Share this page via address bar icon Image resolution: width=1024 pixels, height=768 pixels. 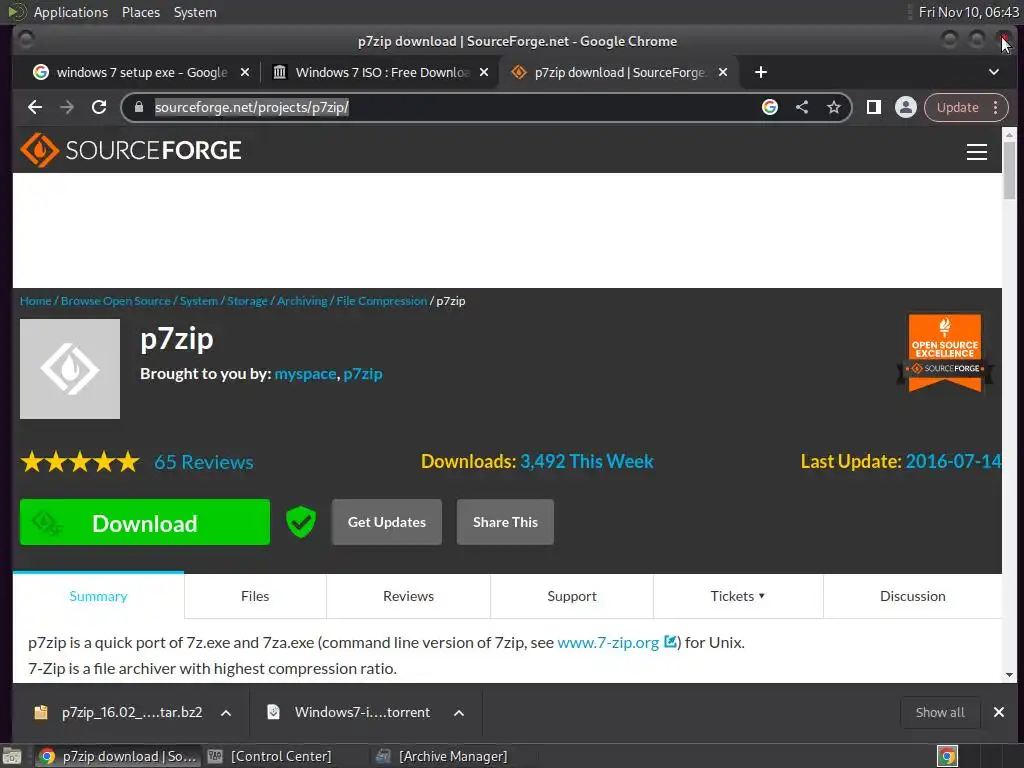coord(802,107)
